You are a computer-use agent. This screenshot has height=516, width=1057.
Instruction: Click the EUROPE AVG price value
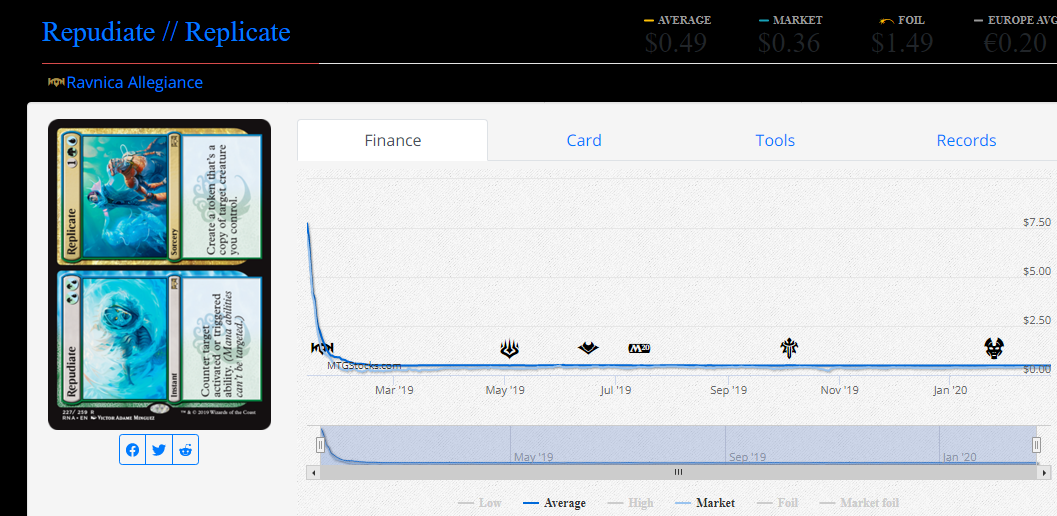[x=1015, y=42]
